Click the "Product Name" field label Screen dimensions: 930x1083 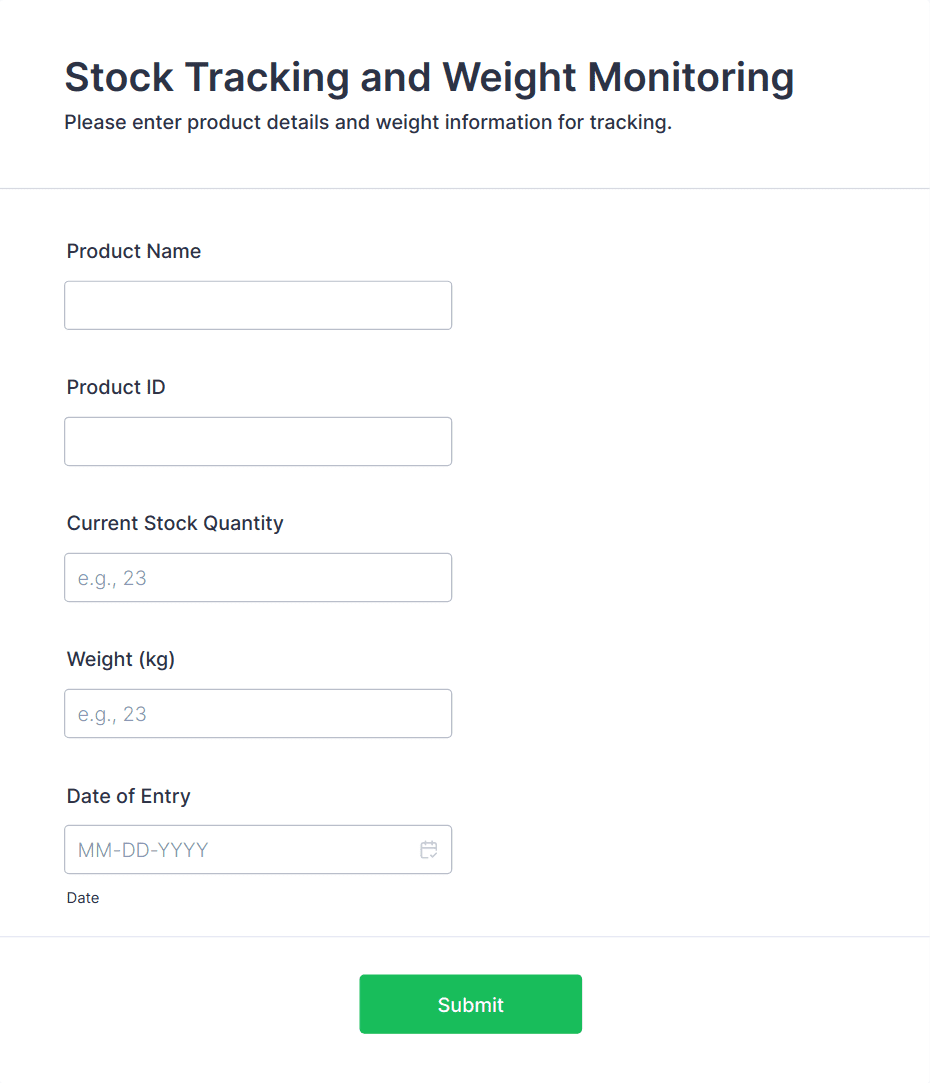134,251
